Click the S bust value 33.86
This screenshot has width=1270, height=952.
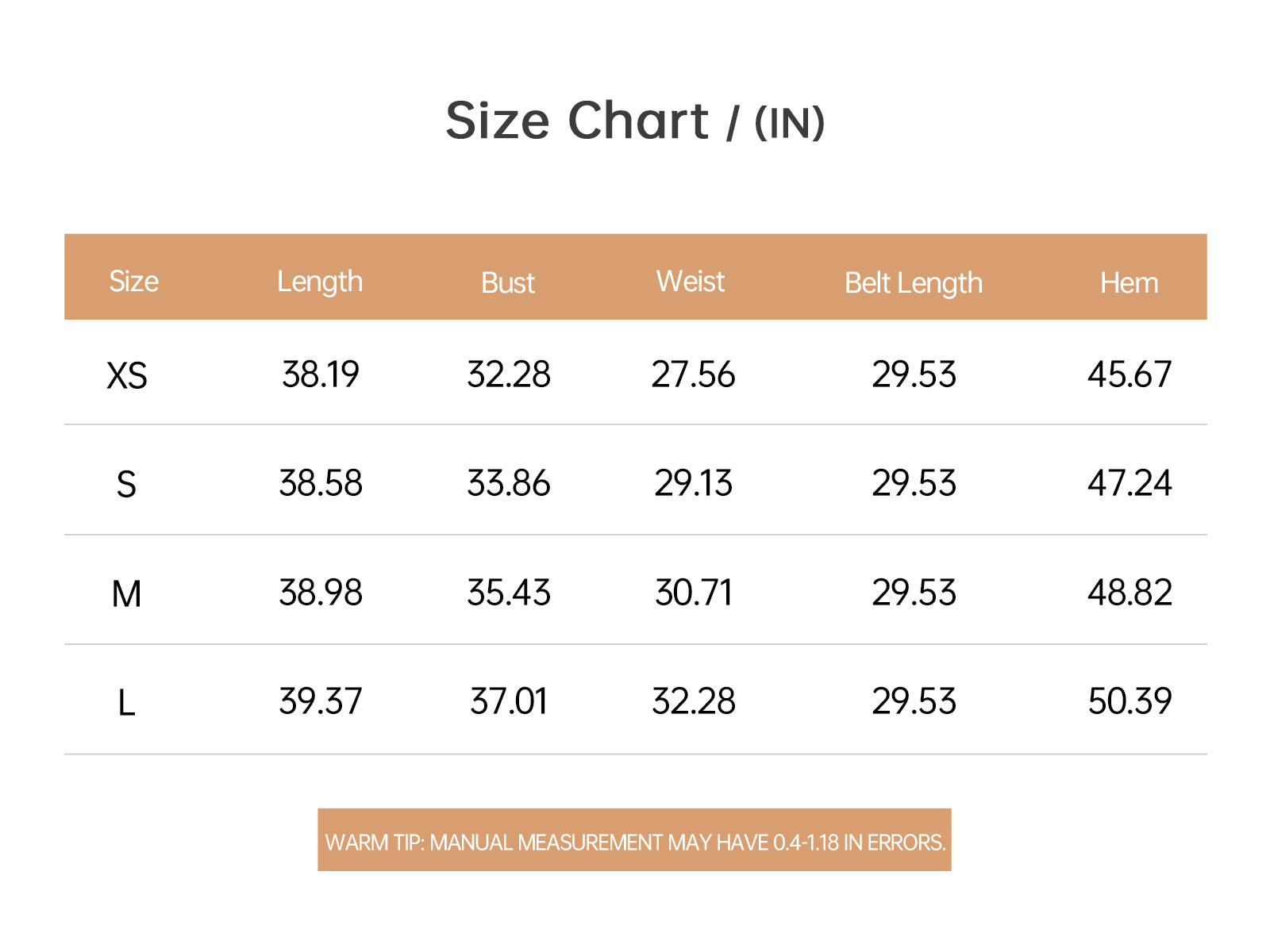pos(509,484)
